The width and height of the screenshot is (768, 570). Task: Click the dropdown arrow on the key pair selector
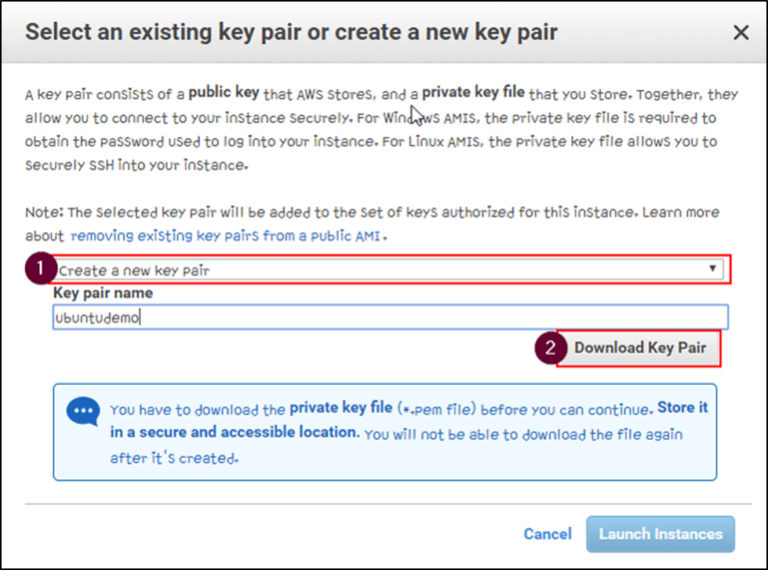pos(712,270)
